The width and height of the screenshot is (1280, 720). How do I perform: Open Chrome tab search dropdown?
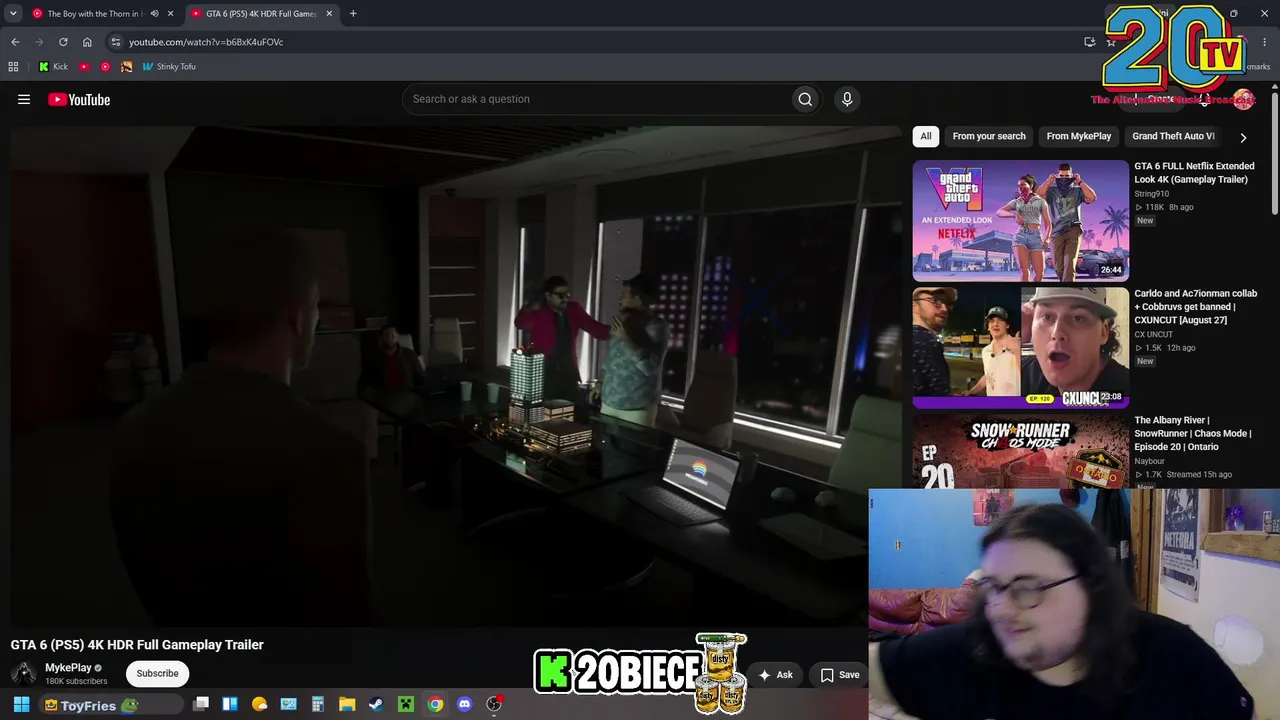[13, 14]
